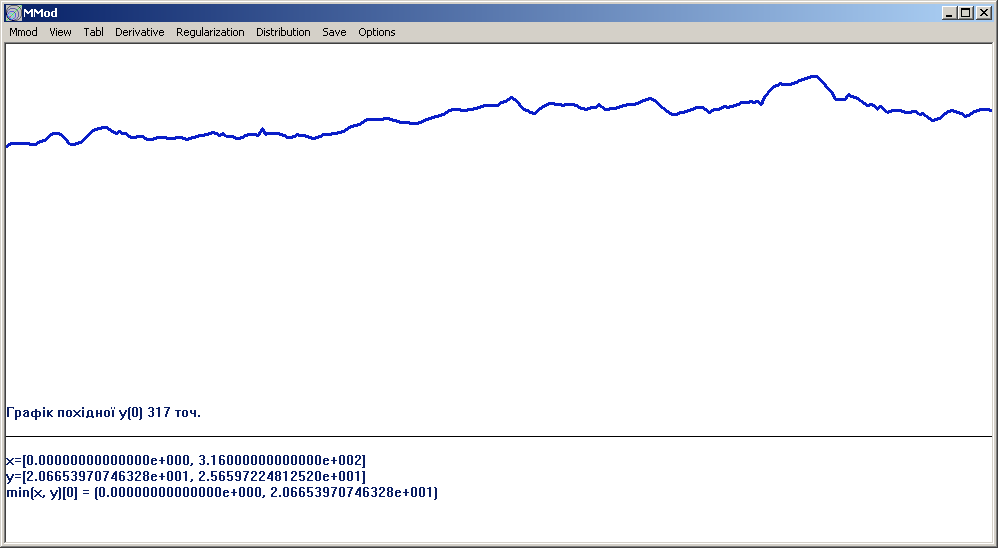Click the y range text line
998x548 pixels.
pyautogui.click(x=186, y=476)
